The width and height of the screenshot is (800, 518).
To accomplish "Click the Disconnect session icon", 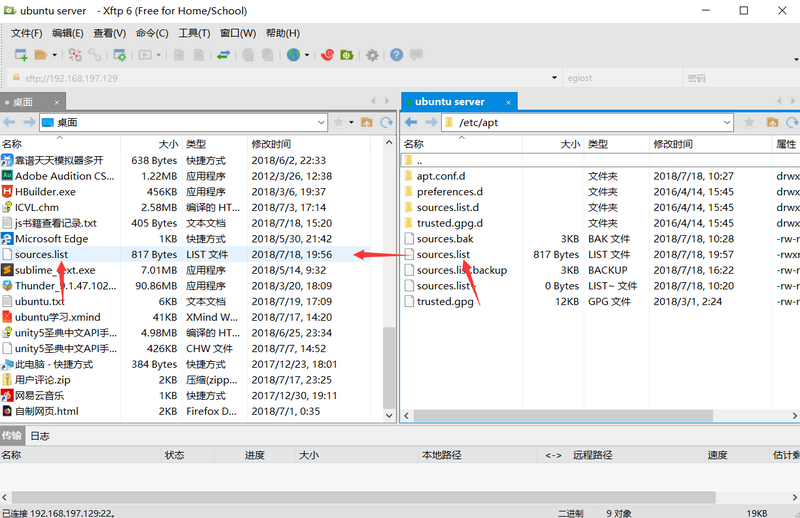I will tap(75, 55).
